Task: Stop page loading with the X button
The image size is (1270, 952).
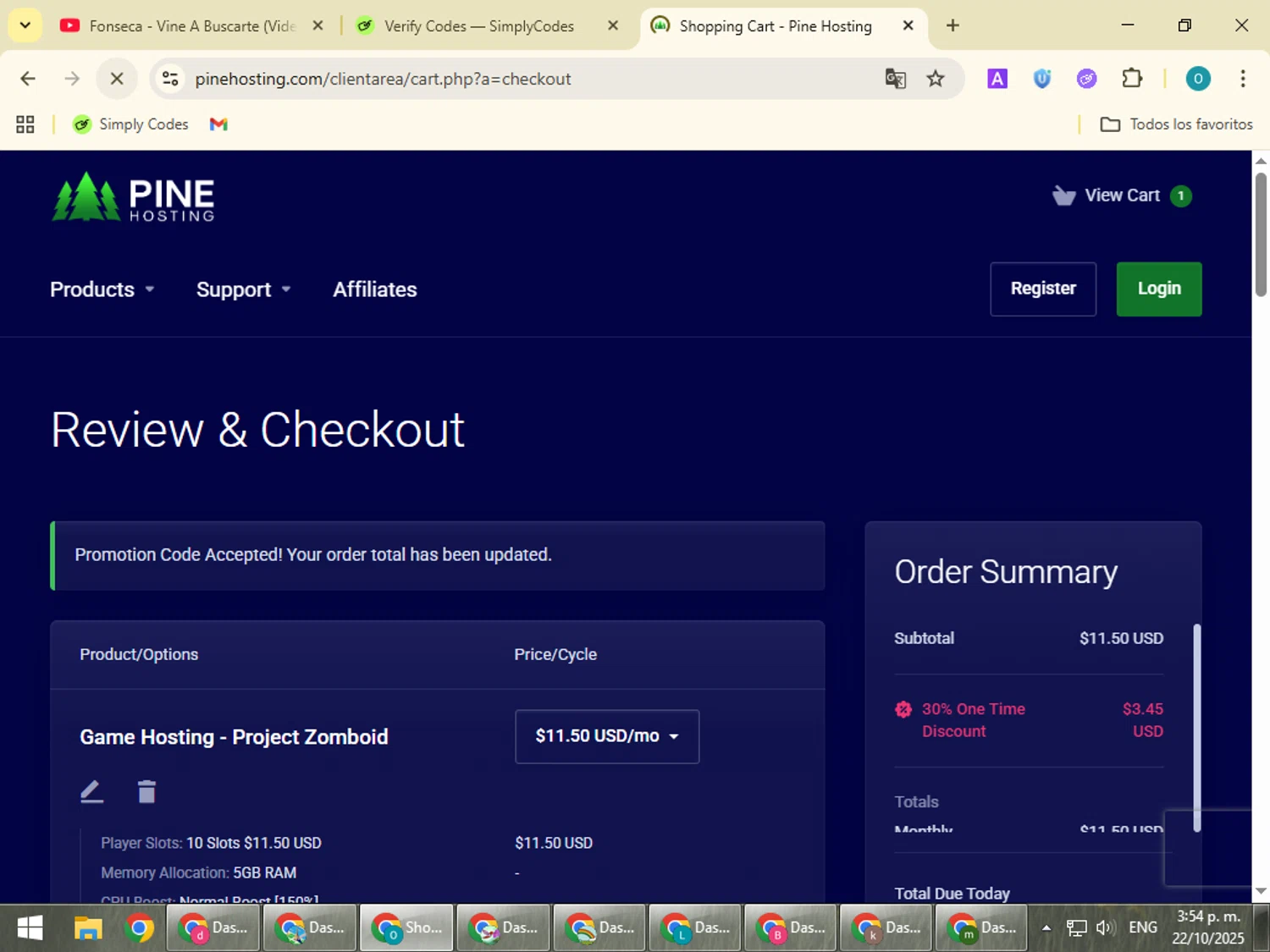Action: point(117,79)
